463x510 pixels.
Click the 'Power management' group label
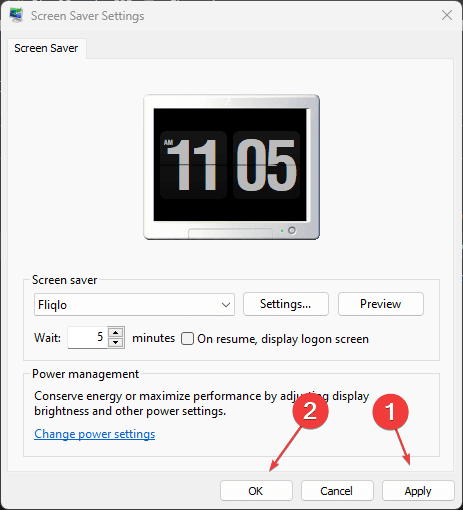pyautogui.click(x=85, y=374)
